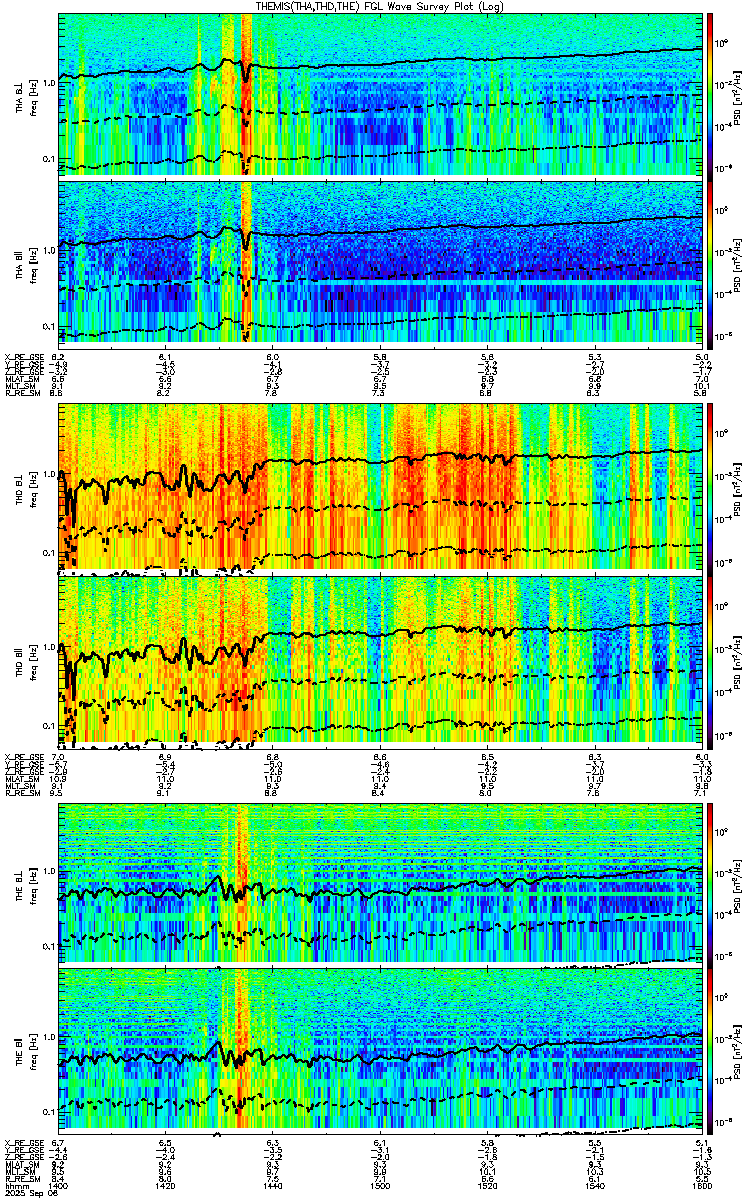Click the color bar beside the THD B-perpendicular panel
Image resolution: width=750 pixels, height=1200 pixels.
(x=710, y=489)
